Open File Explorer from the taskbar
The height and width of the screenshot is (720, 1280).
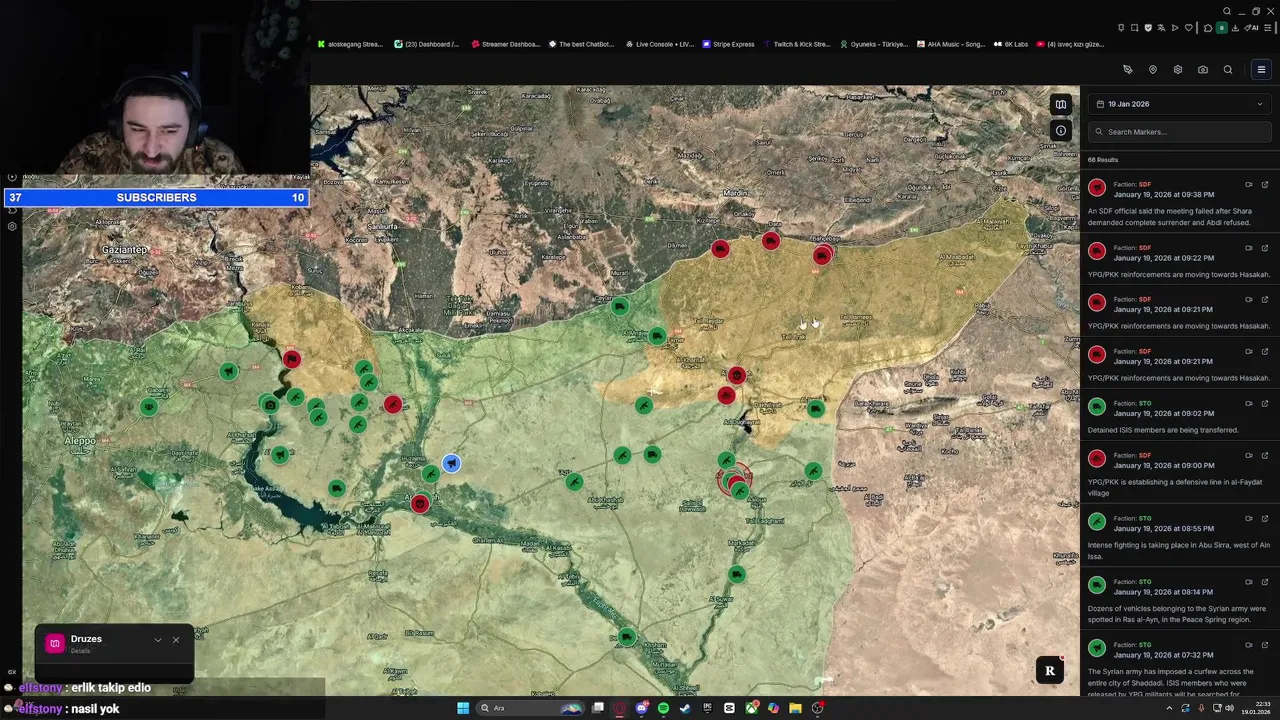coord(795,708)
